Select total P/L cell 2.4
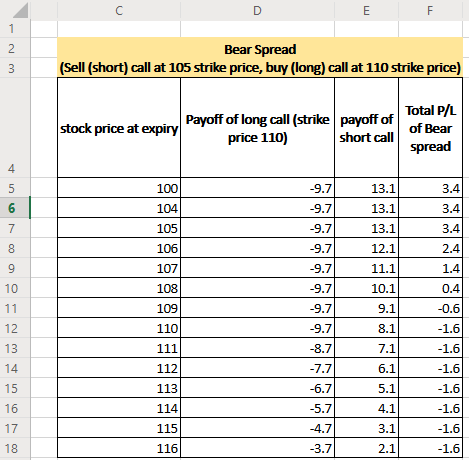469x460 pixels. (430, 248)
